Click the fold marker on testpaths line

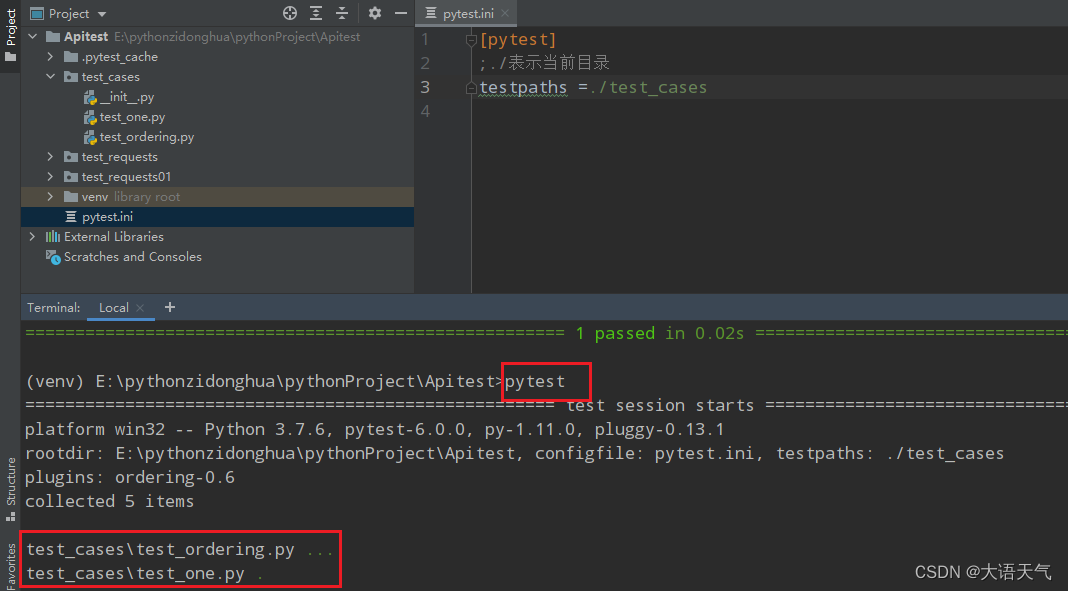[x=471, y=88]
